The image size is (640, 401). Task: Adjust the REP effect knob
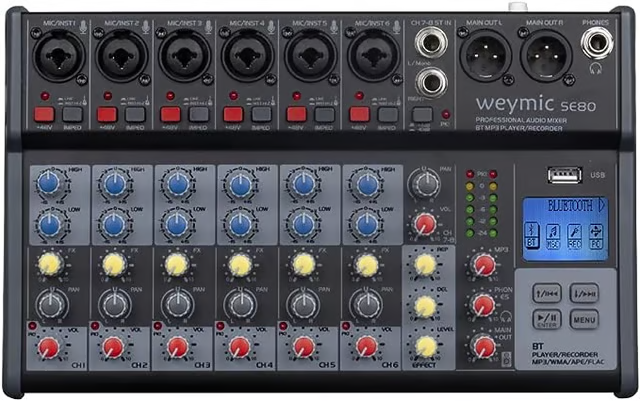pyautogui.click(x=425, y=264)
